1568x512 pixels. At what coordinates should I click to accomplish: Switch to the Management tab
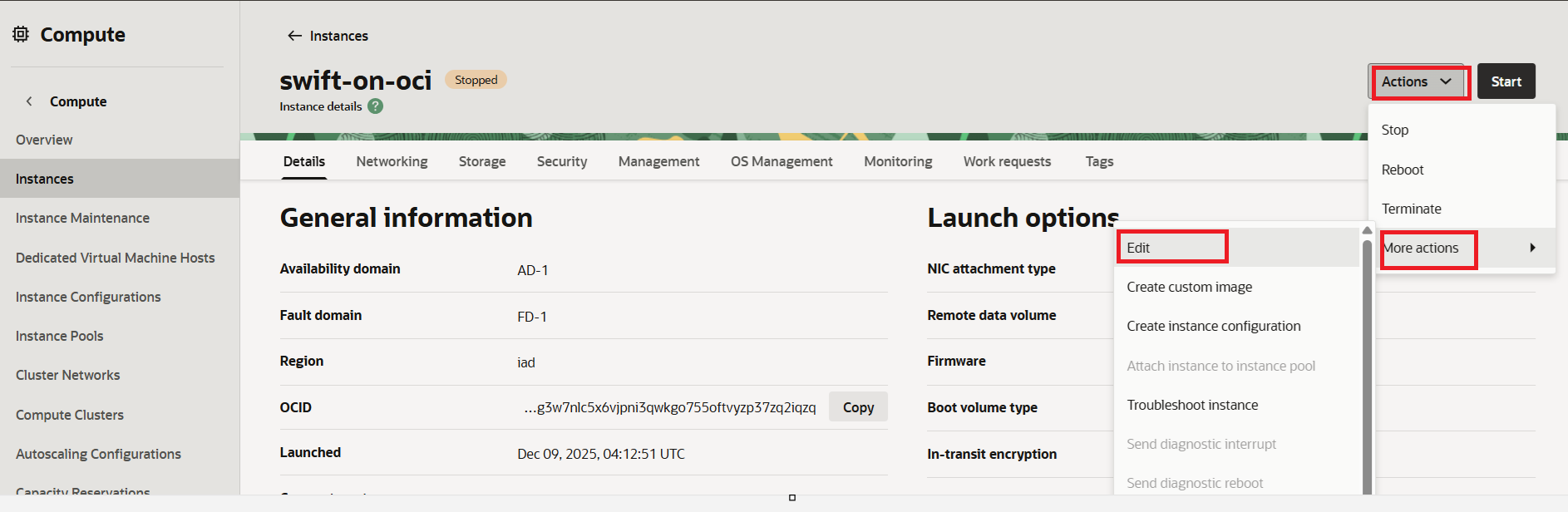coord(658,161)
